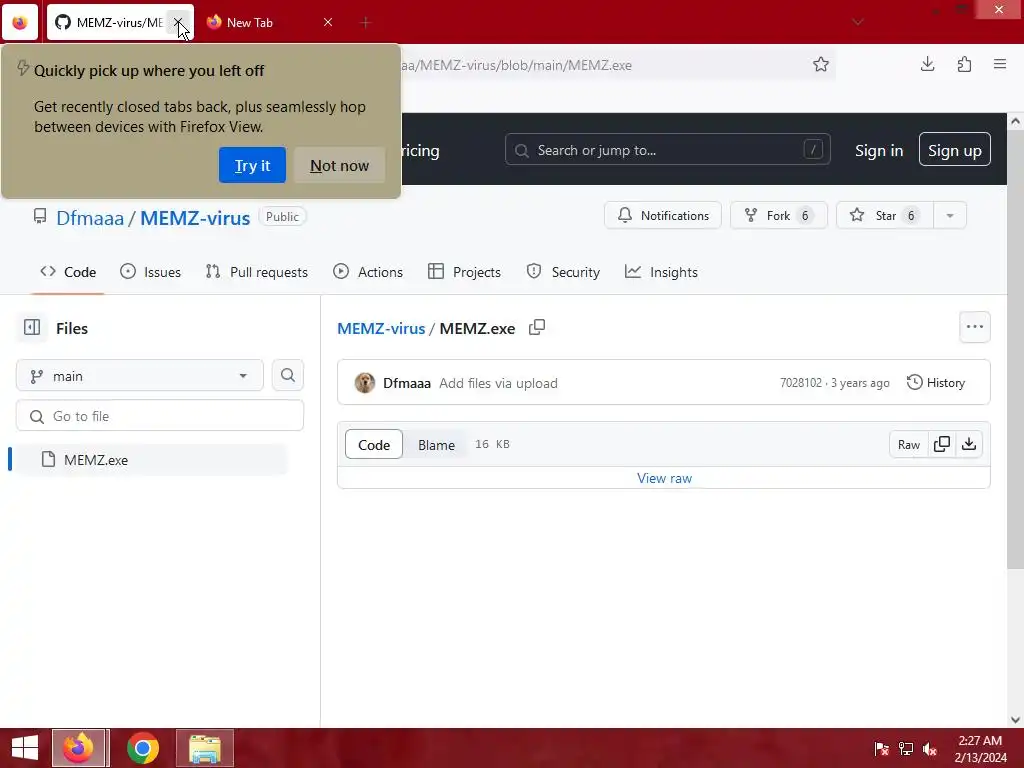Screen dimensions: 1024x768
Task: Switch to Code view toggle
Action: (x=374, y=445)
